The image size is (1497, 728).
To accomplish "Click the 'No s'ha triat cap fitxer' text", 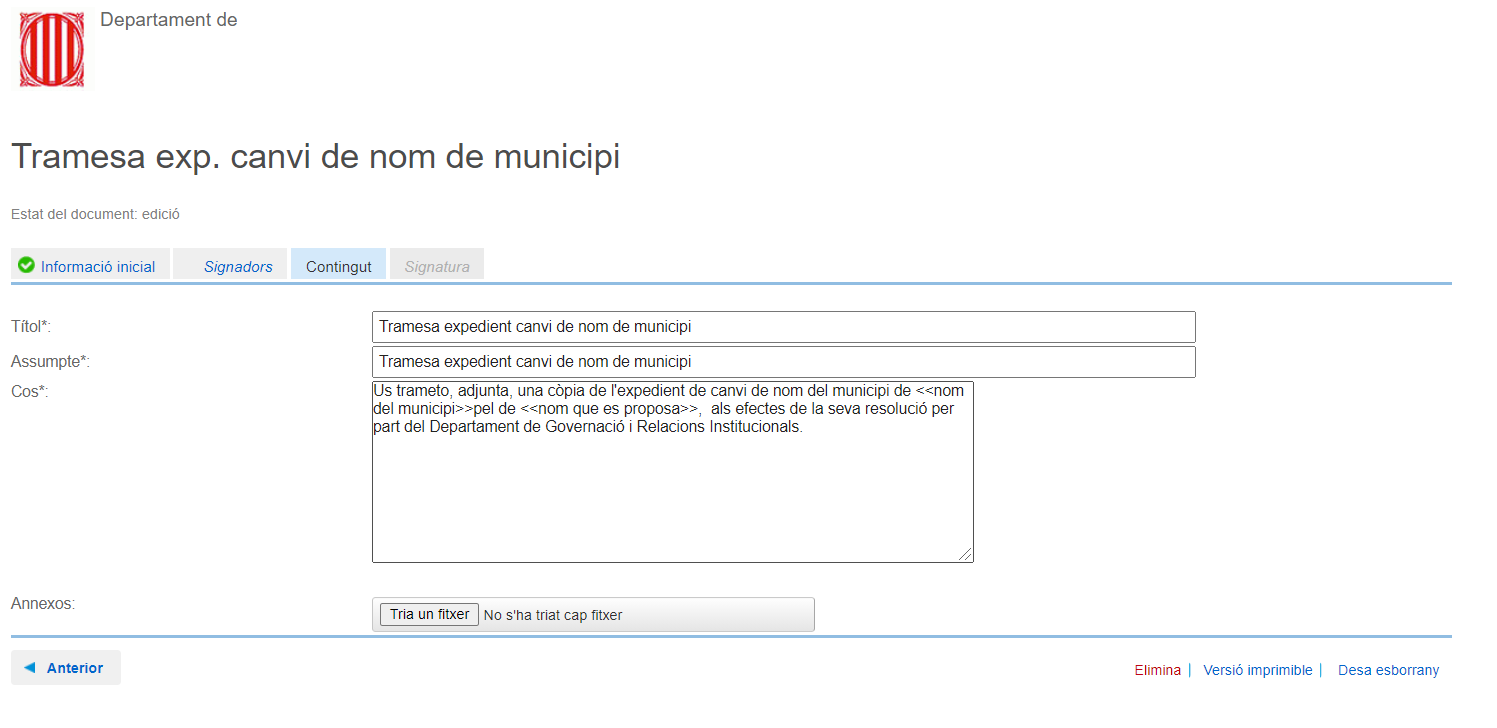I will tap(553, 615).
